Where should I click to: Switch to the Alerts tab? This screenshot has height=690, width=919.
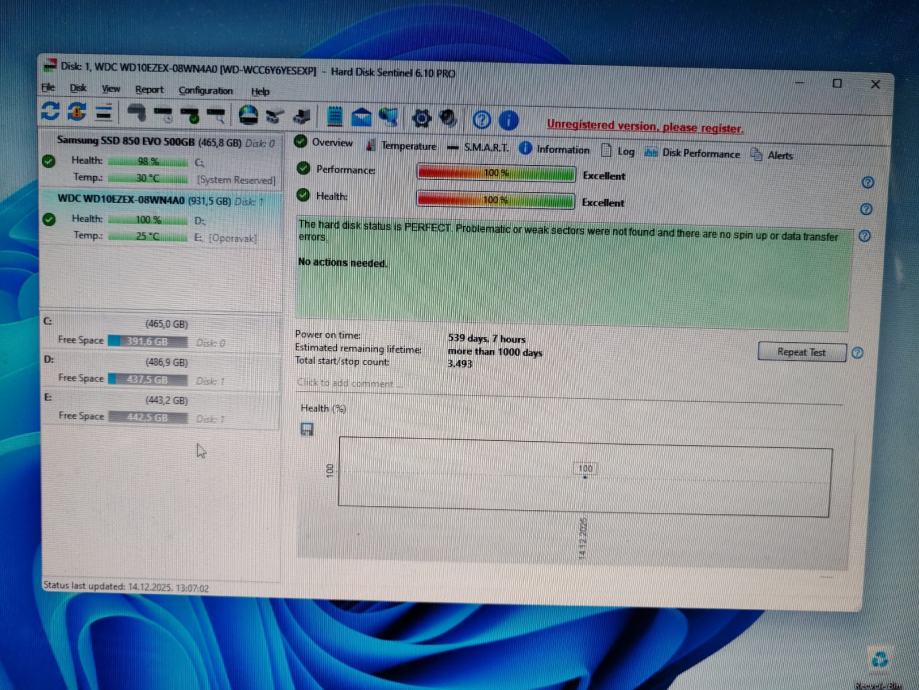pyautogui.click(x=772, y=155)
